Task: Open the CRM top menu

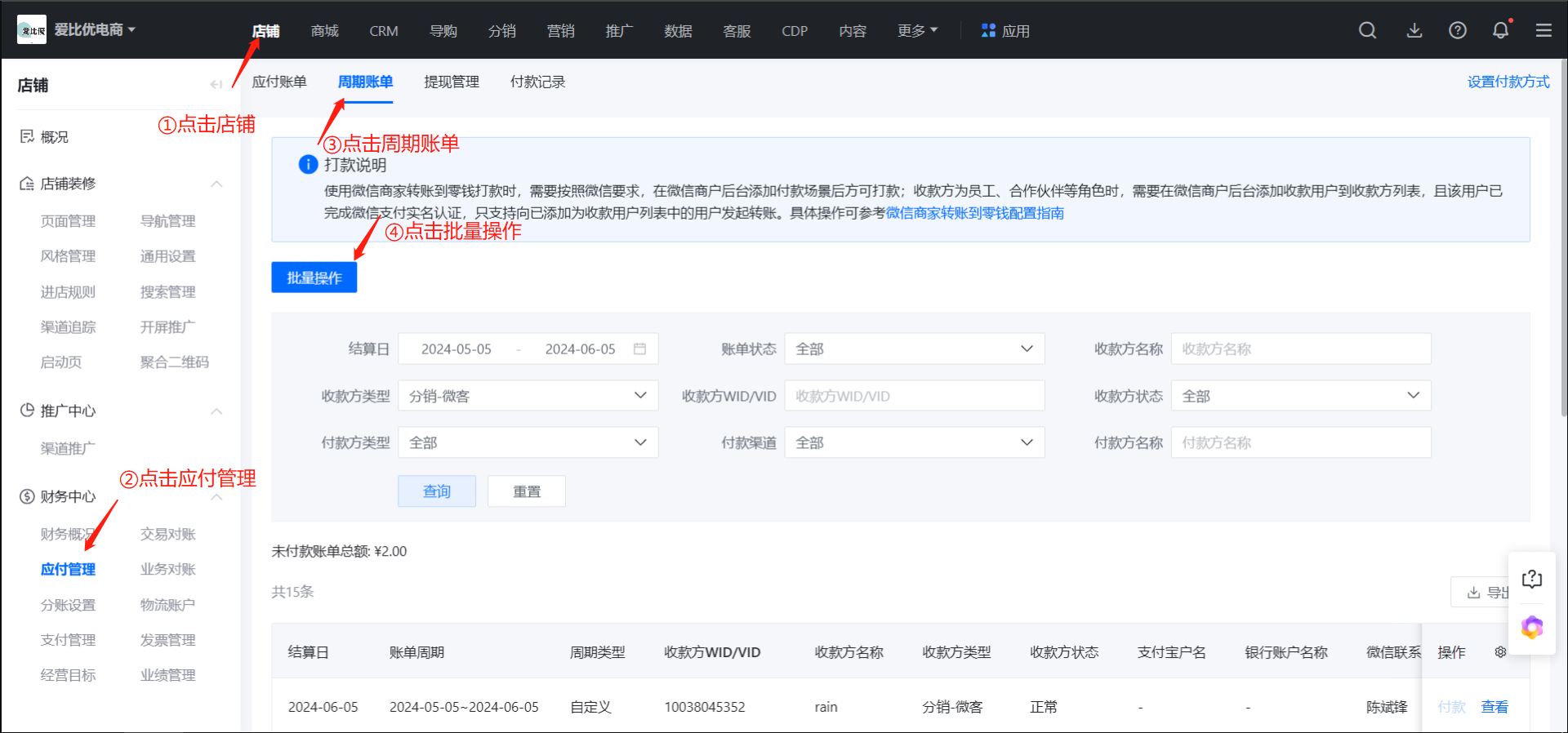Action: point(384,31)
